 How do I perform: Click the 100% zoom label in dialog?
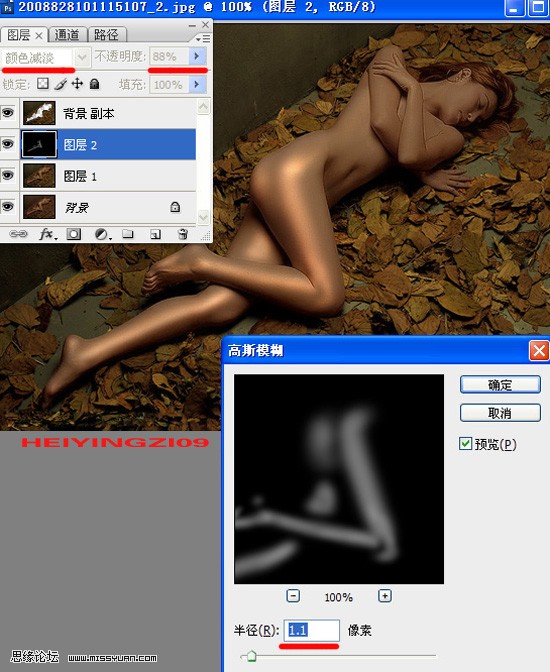point(339,597)
